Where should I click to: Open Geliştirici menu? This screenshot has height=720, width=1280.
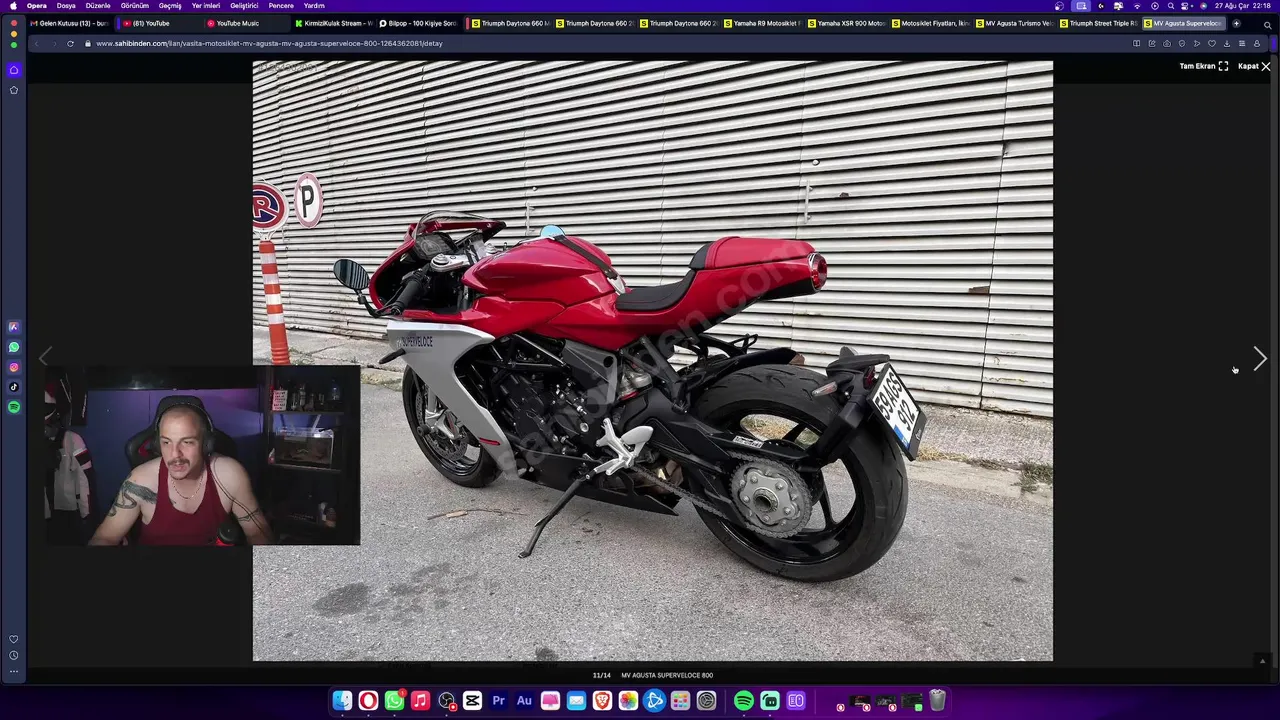pos(244,6)
